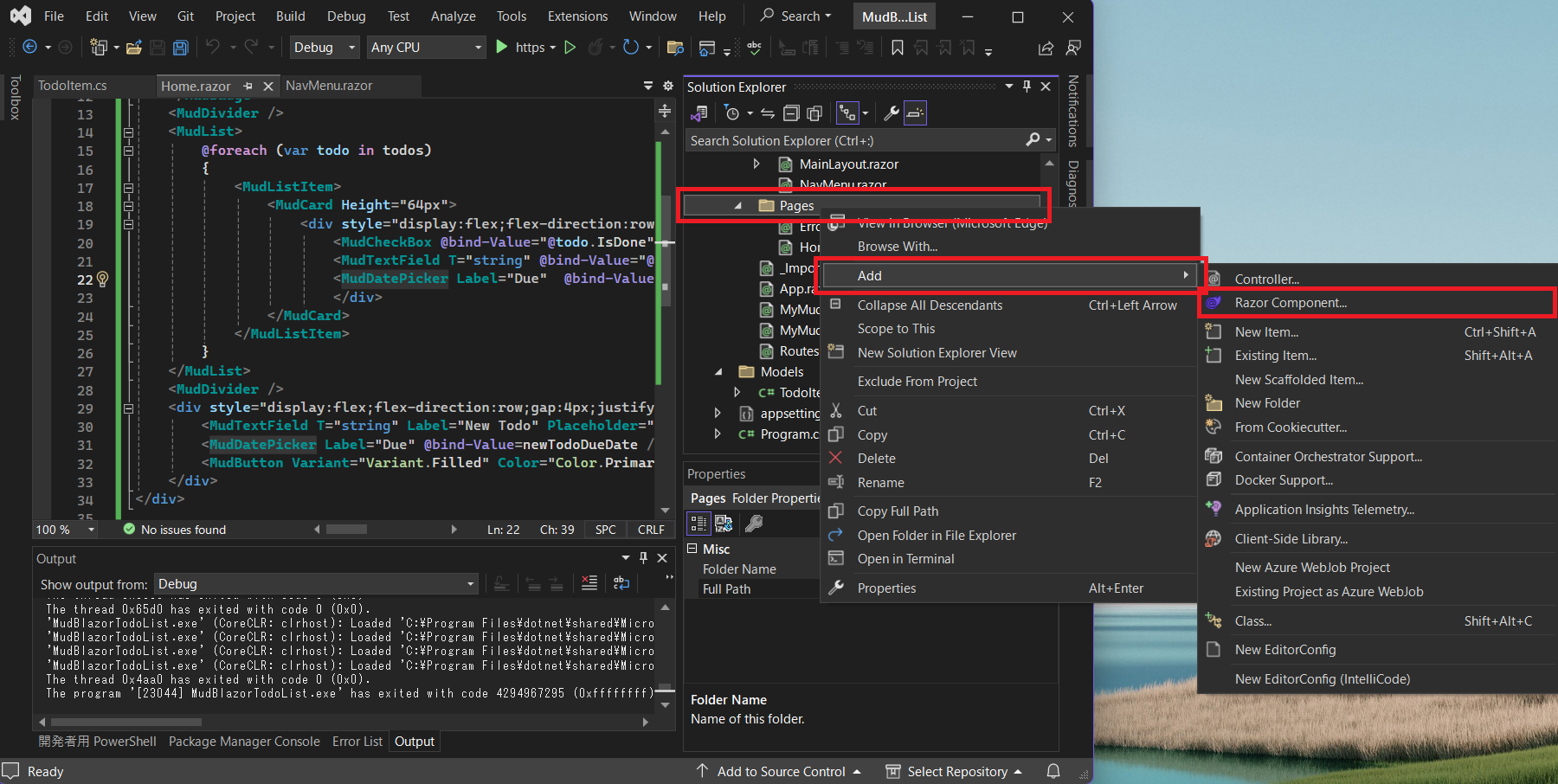Screen dimensions: 1558x784
Task: Expand the MainLayout.razor tree node
Action: [756, 164]
